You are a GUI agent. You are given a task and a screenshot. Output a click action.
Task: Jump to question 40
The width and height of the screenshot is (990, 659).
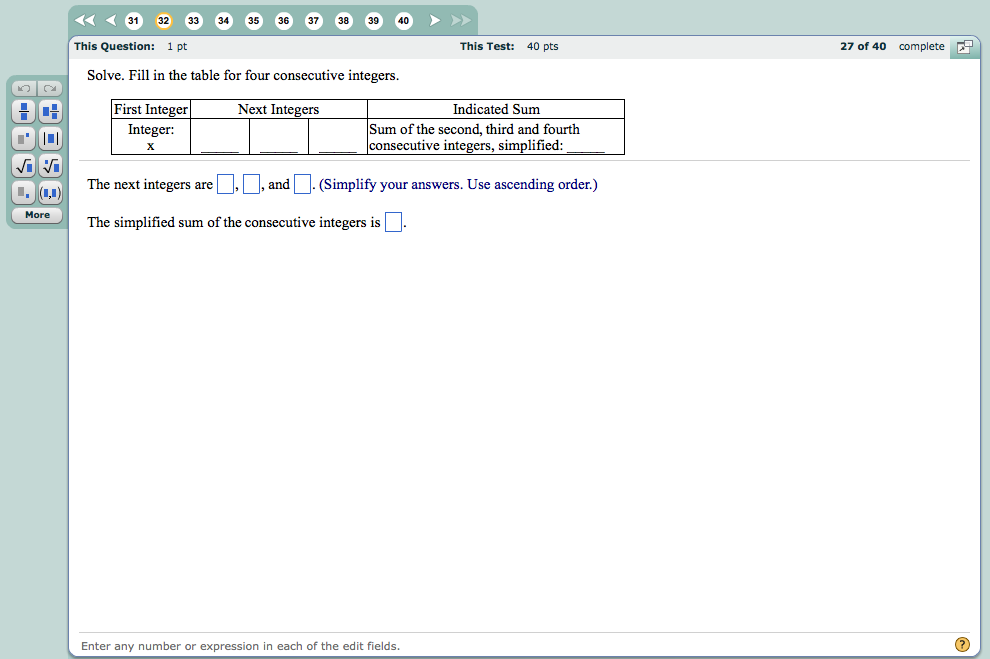pyautogui.click(x=403, y=20)
